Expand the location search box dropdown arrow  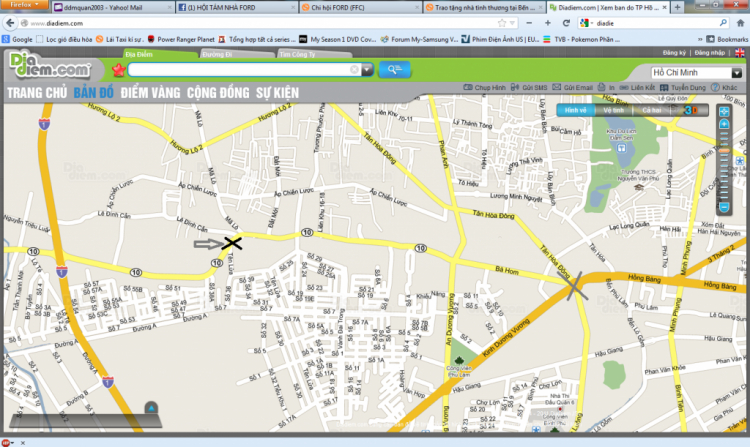[x=367, y=70]
